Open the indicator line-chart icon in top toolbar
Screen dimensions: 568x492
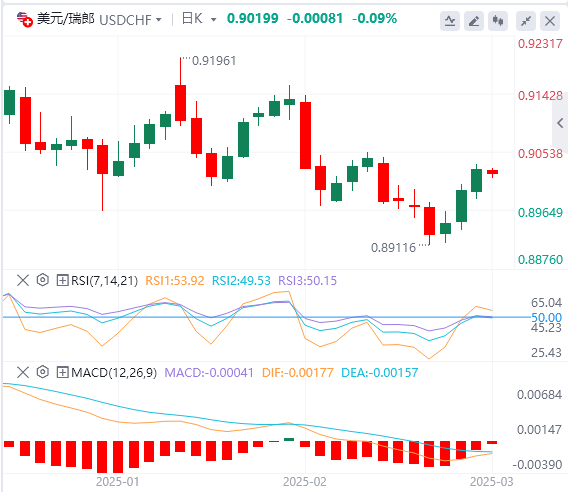point(450,21)
